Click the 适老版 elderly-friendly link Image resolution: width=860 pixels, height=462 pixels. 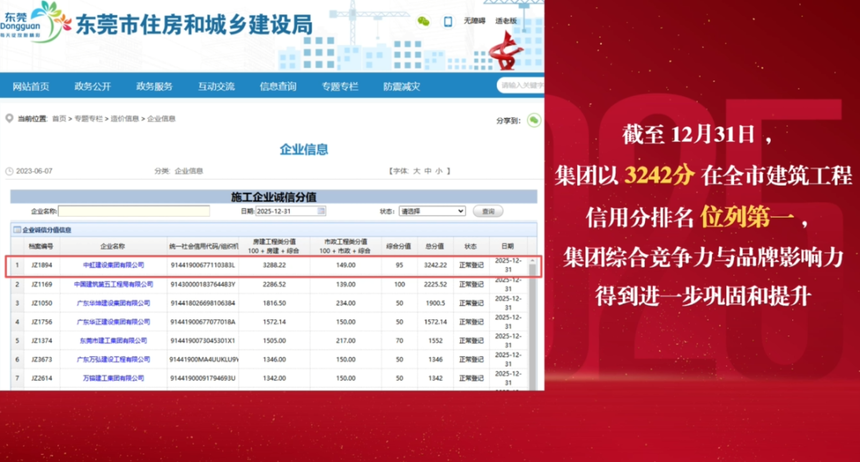pos(506,21)
